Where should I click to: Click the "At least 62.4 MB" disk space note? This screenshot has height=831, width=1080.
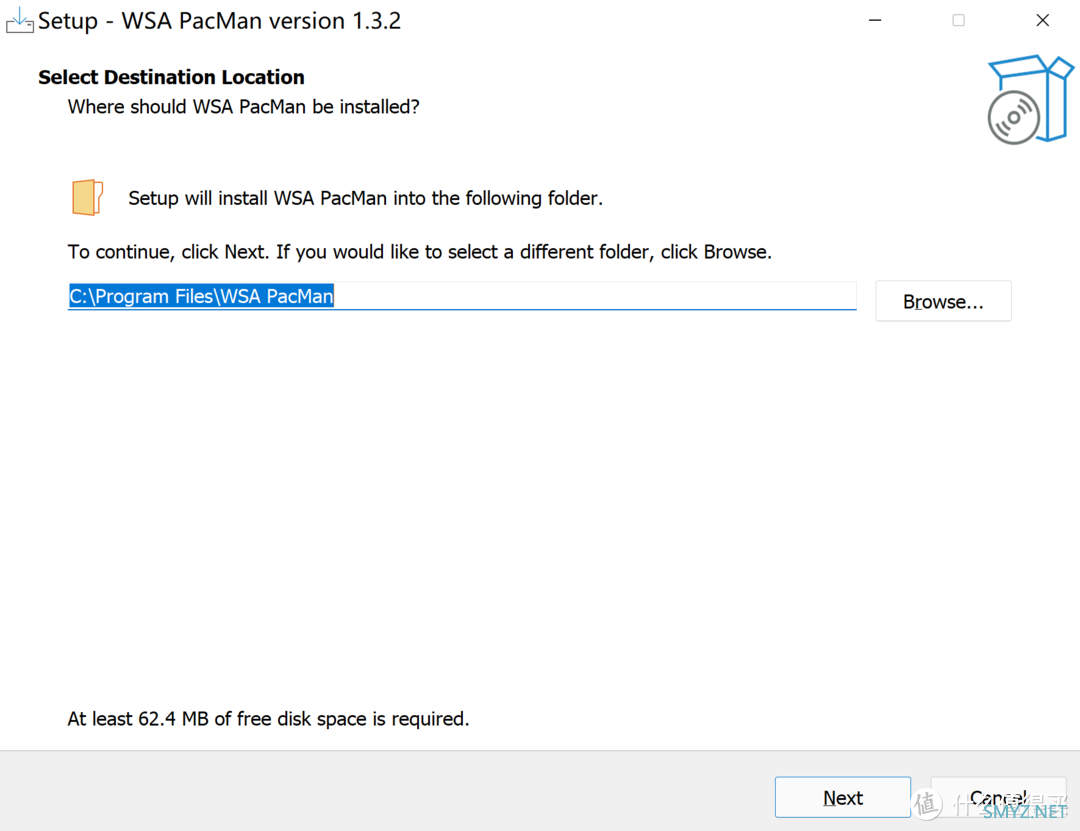coord(268,718)
